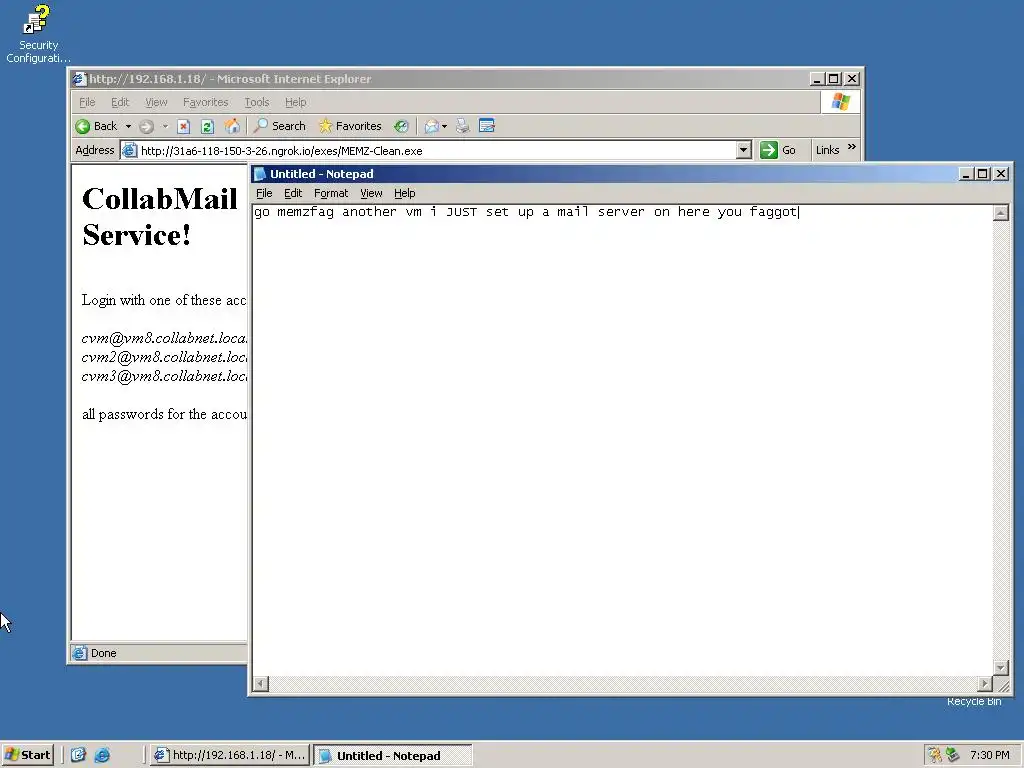This screenshot has height=768, width=1024.
Task: Click the cvm3@vm8.collabnet email text
Action: click(165, 376)
